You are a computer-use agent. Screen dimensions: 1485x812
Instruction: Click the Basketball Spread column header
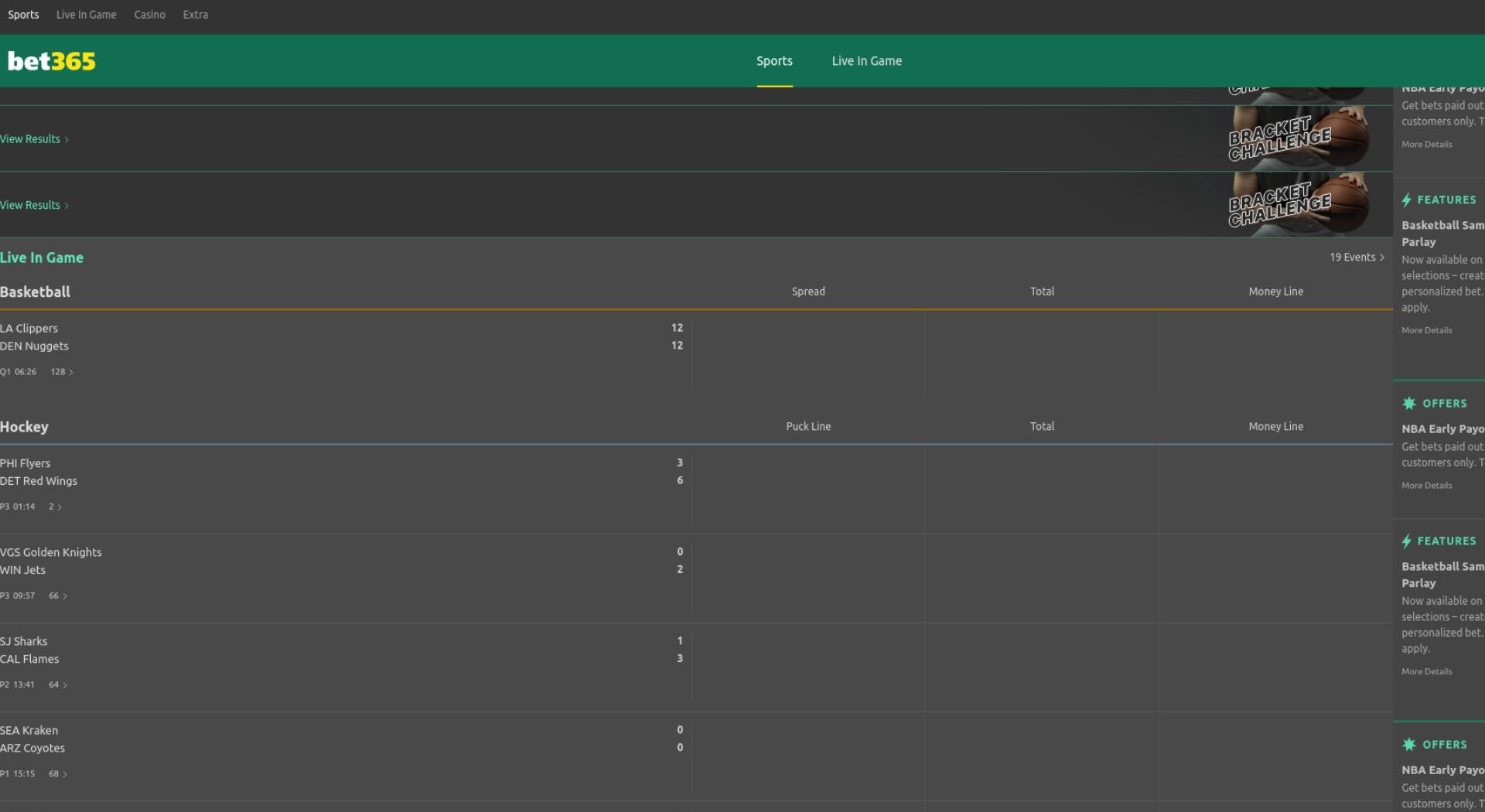(808, 292)
